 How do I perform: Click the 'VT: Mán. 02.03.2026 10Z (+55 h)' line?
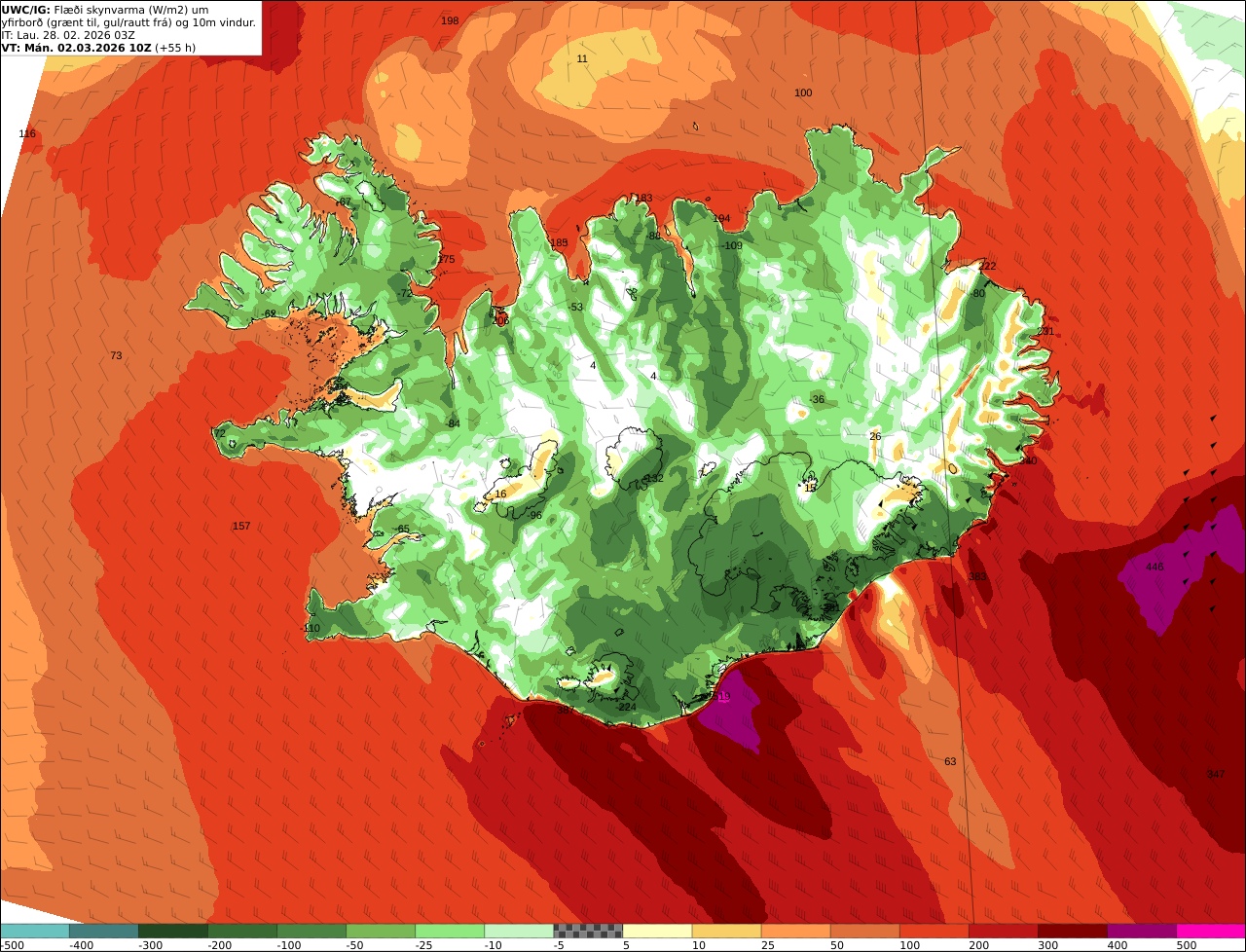(x=98, y=47)
